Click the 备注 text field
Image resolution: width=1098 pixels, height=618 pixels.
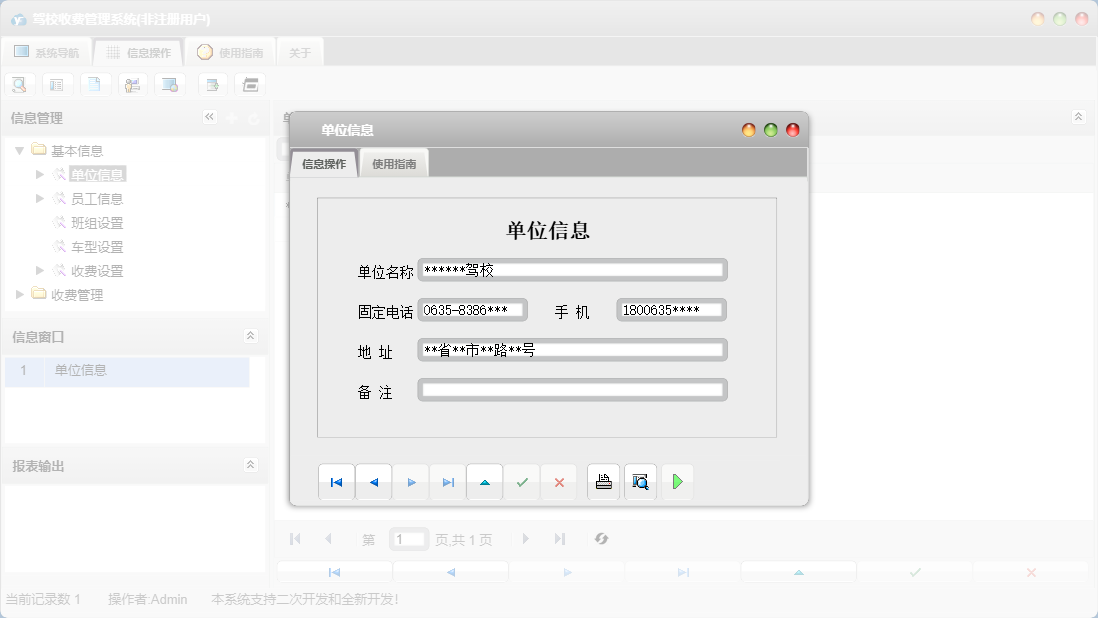click(x=572, y=390)
